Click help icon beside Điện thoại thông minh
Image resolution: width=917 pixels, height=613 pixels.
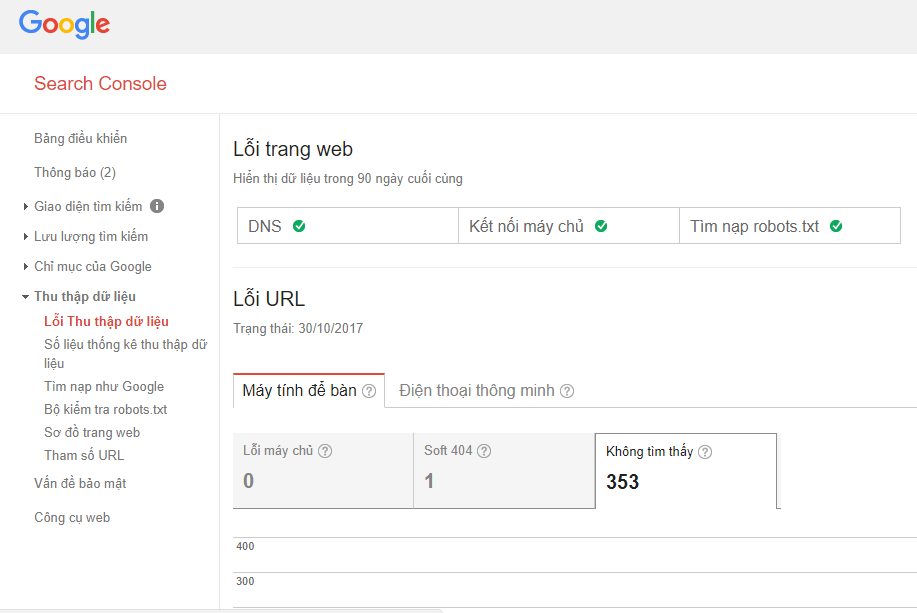pos(567,391)
